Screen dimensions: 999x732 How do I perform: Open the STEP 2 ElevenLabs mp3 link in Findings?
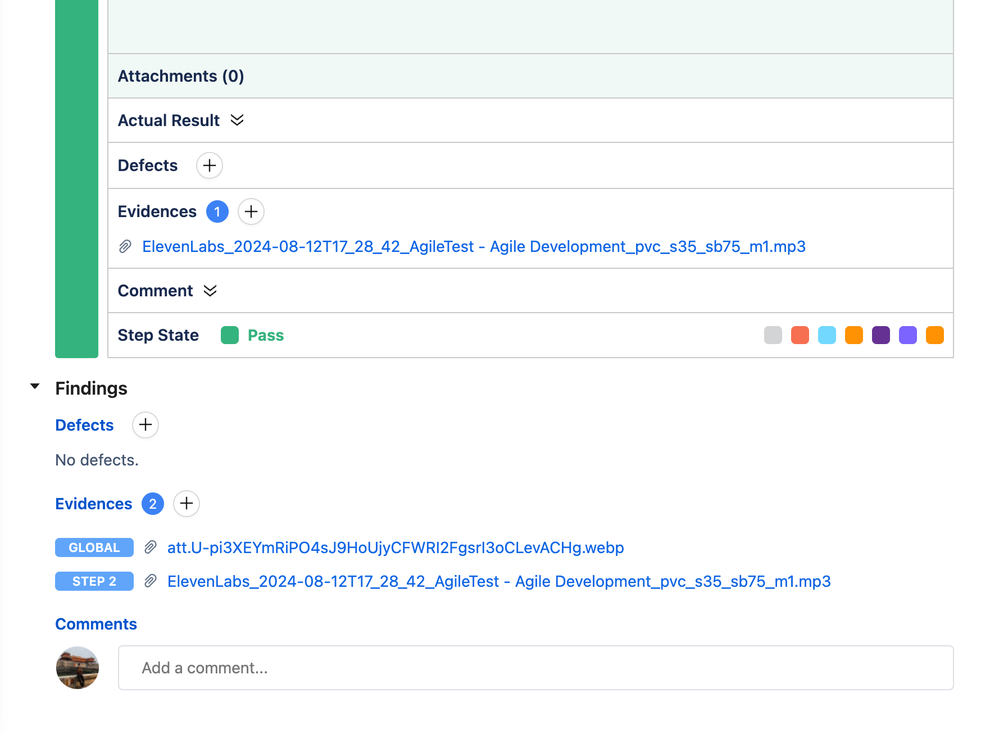(x=499, y=581)
